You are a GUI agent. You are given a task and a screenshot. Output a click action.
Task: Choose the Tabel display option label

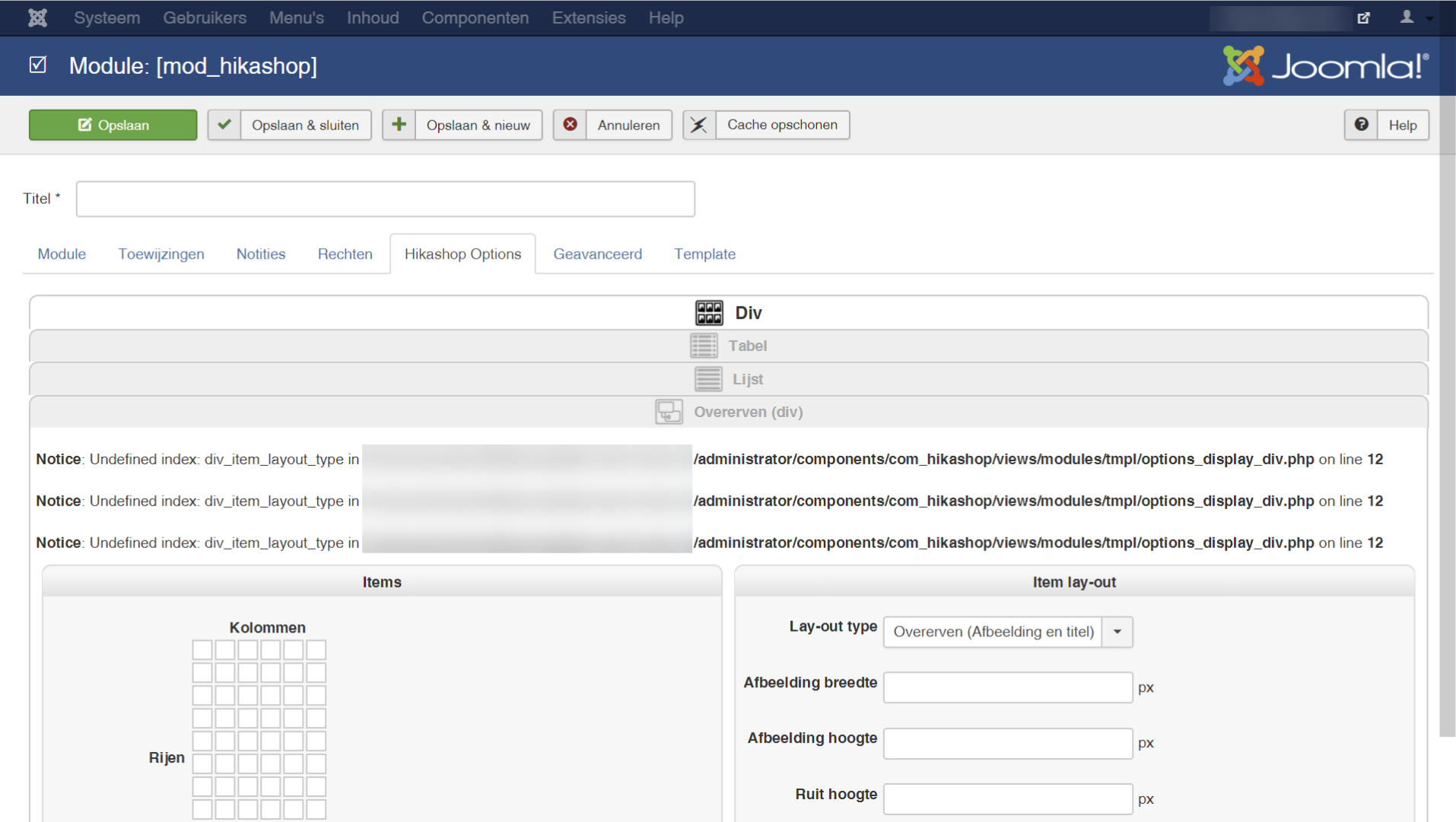click(x=748, y=346)
